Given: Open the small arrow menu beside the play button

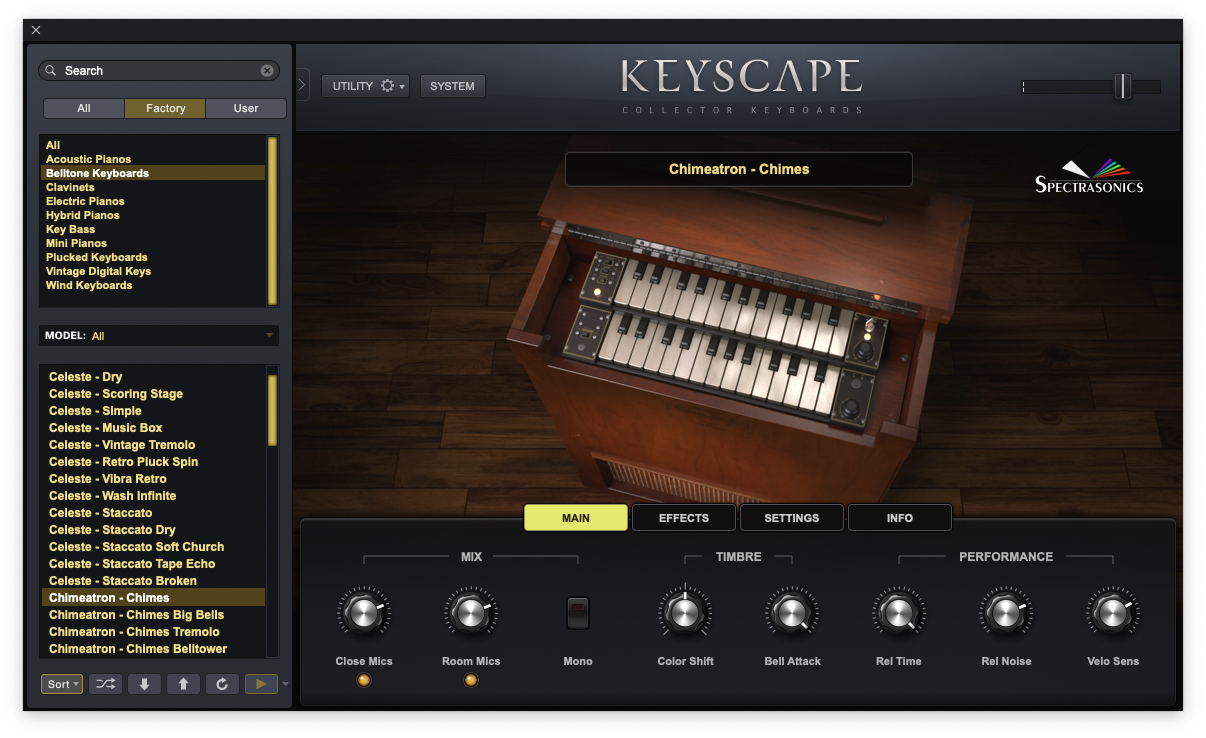Looking at the screenshot, I should pyautogui.click(x=285, y=684).
